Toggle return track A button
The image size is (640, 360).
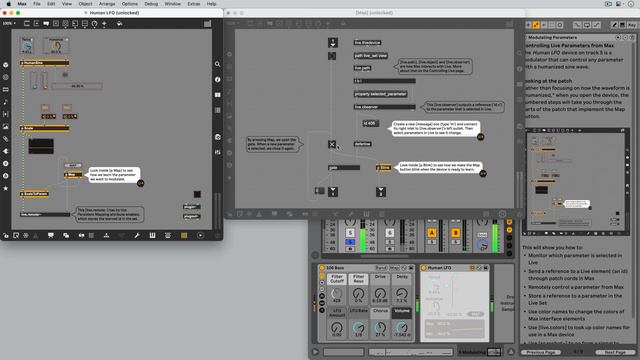(x=431, y=233)
